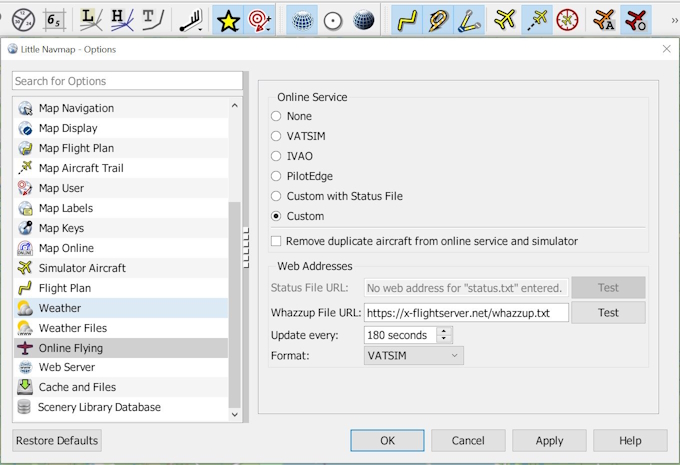Open the red target userpoint menu
680x465 pixels.
click(x=259, y=20)
